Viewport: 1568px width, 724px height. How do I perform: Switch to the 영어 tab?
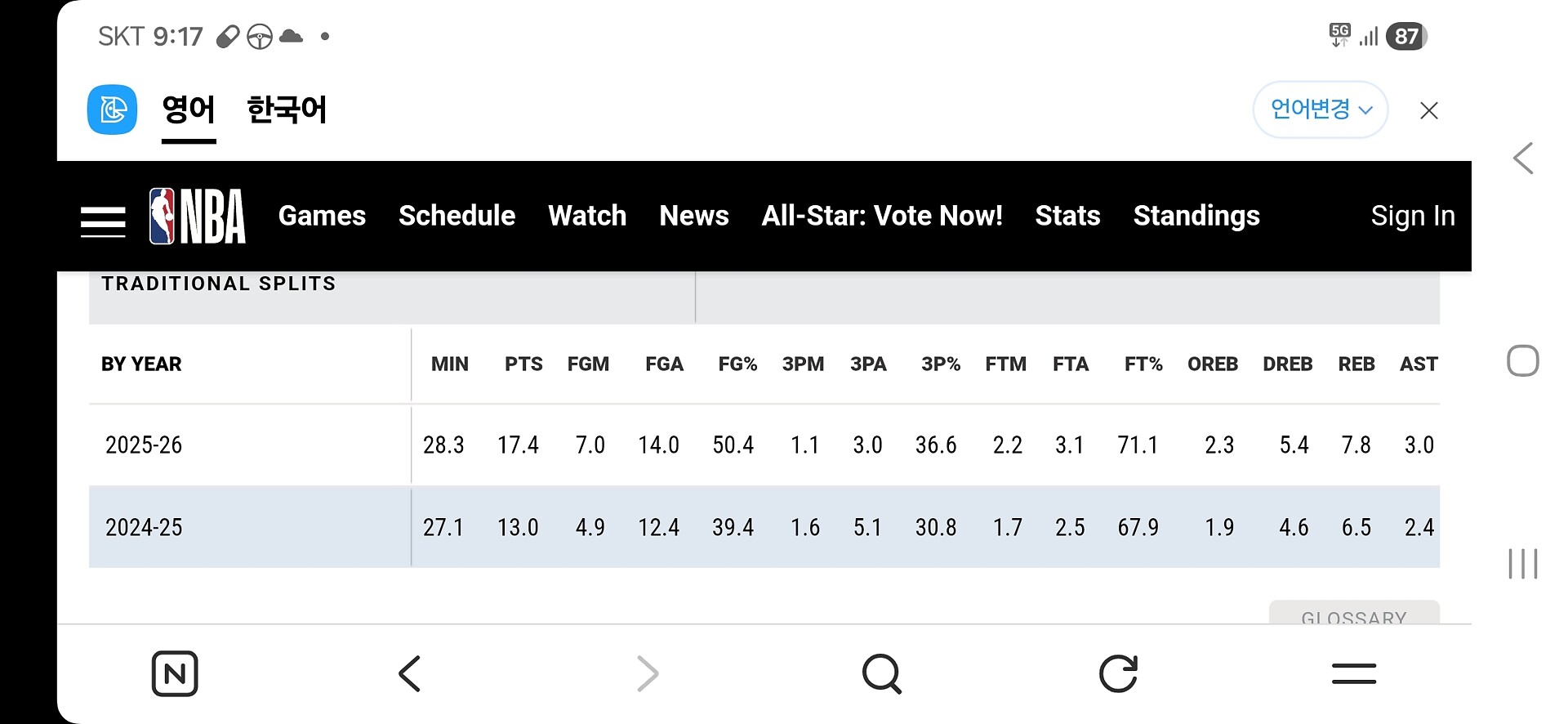click(x=189, y=109)
